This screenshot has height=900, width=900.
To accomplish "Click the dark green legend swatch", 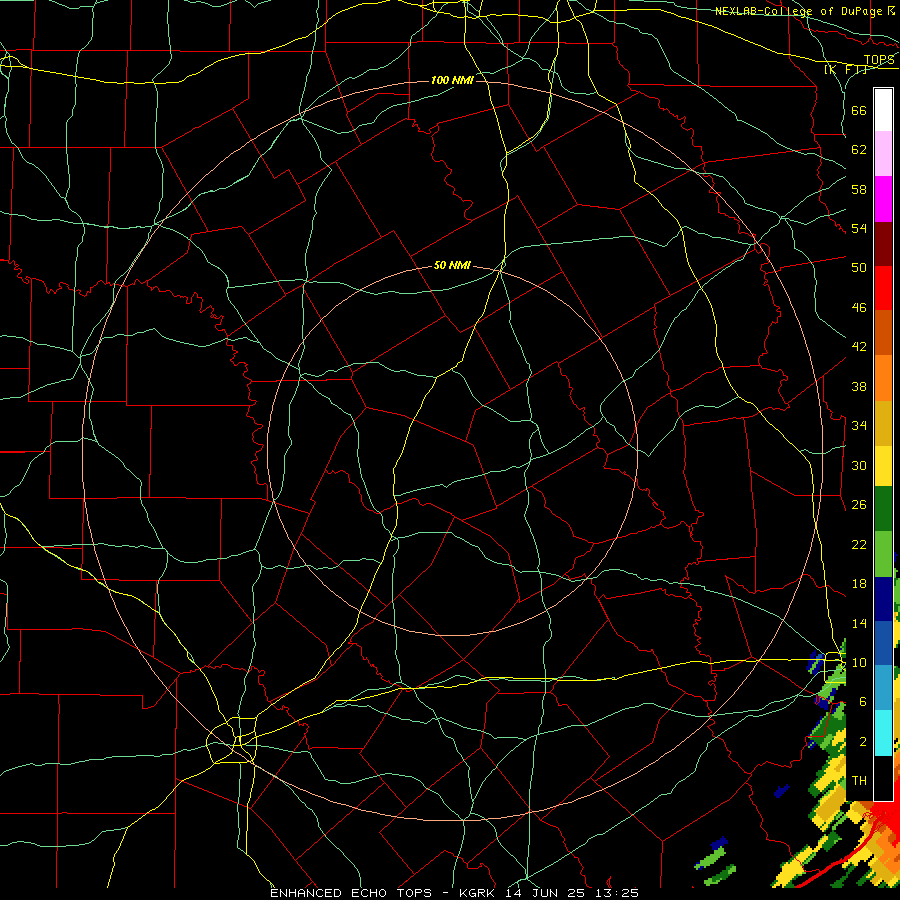I will [x=883, y=509].
